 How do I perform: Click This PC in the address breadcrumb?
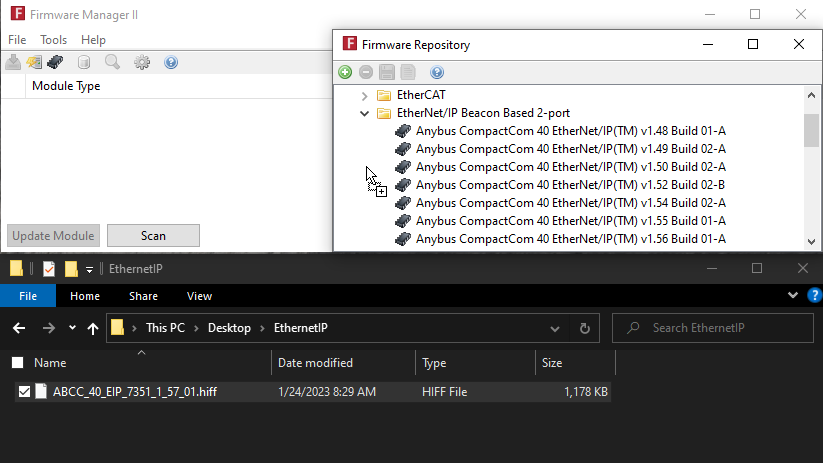pyautogui.click(x=165, y=328)
